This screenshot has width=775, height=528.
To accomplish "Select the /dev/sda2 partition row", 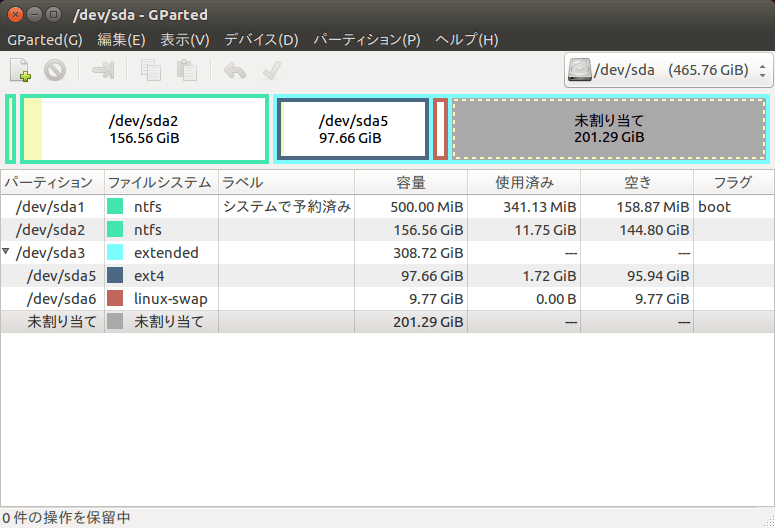I will coord(388,229).
